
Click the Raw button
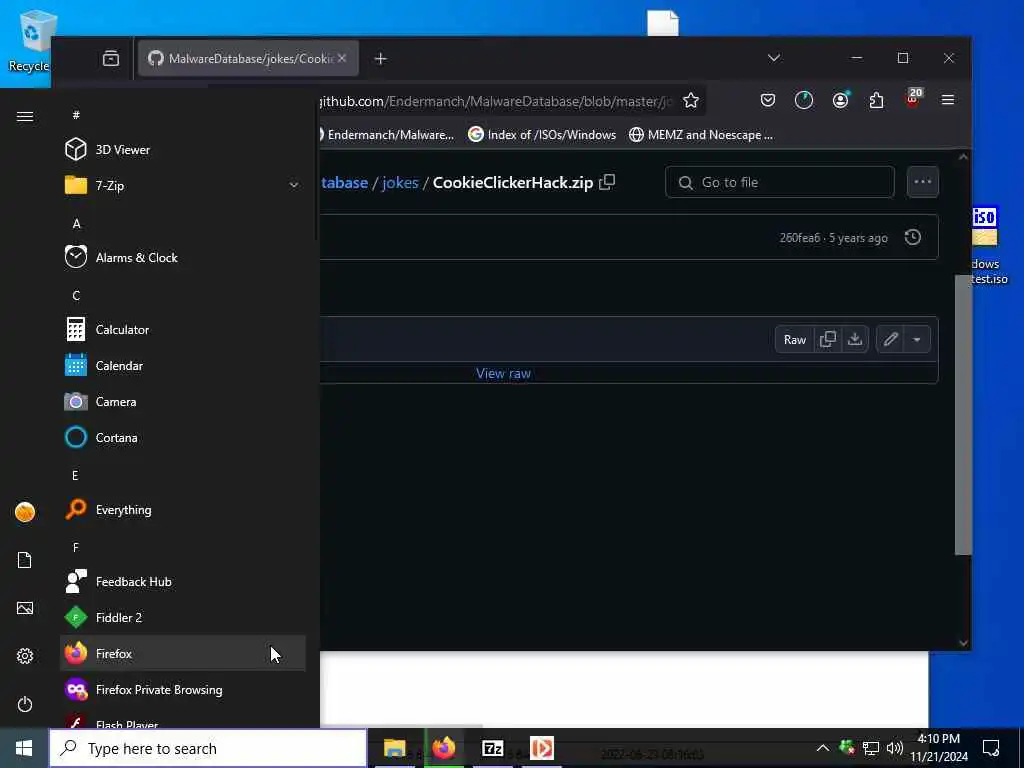pyautogui.click(x=795, y=340)
